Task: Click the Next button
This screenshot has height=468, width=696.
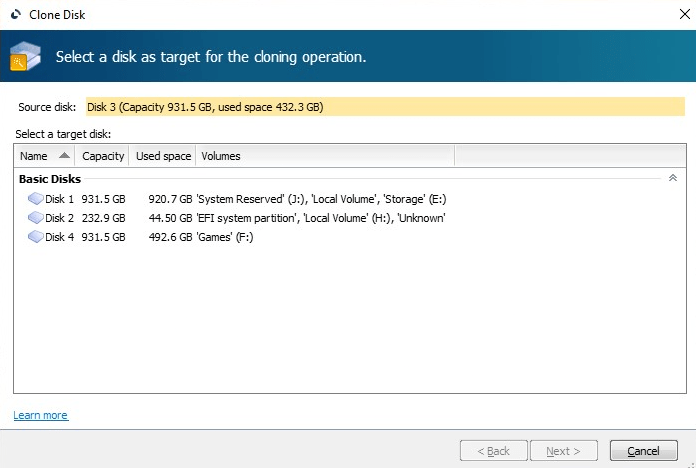Action: click(x=563, y=451)
